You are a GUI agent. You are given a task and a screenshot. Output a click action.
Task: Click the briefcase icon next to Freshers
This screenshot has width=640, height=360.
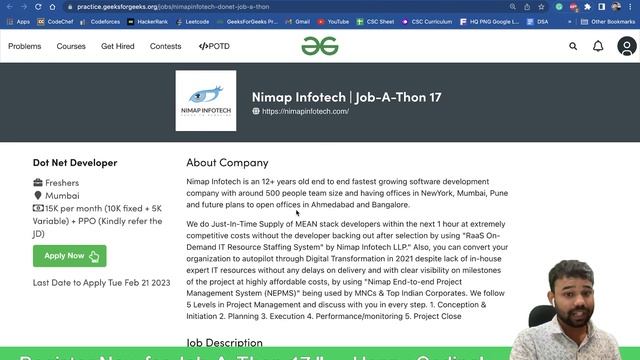point(38,182)
